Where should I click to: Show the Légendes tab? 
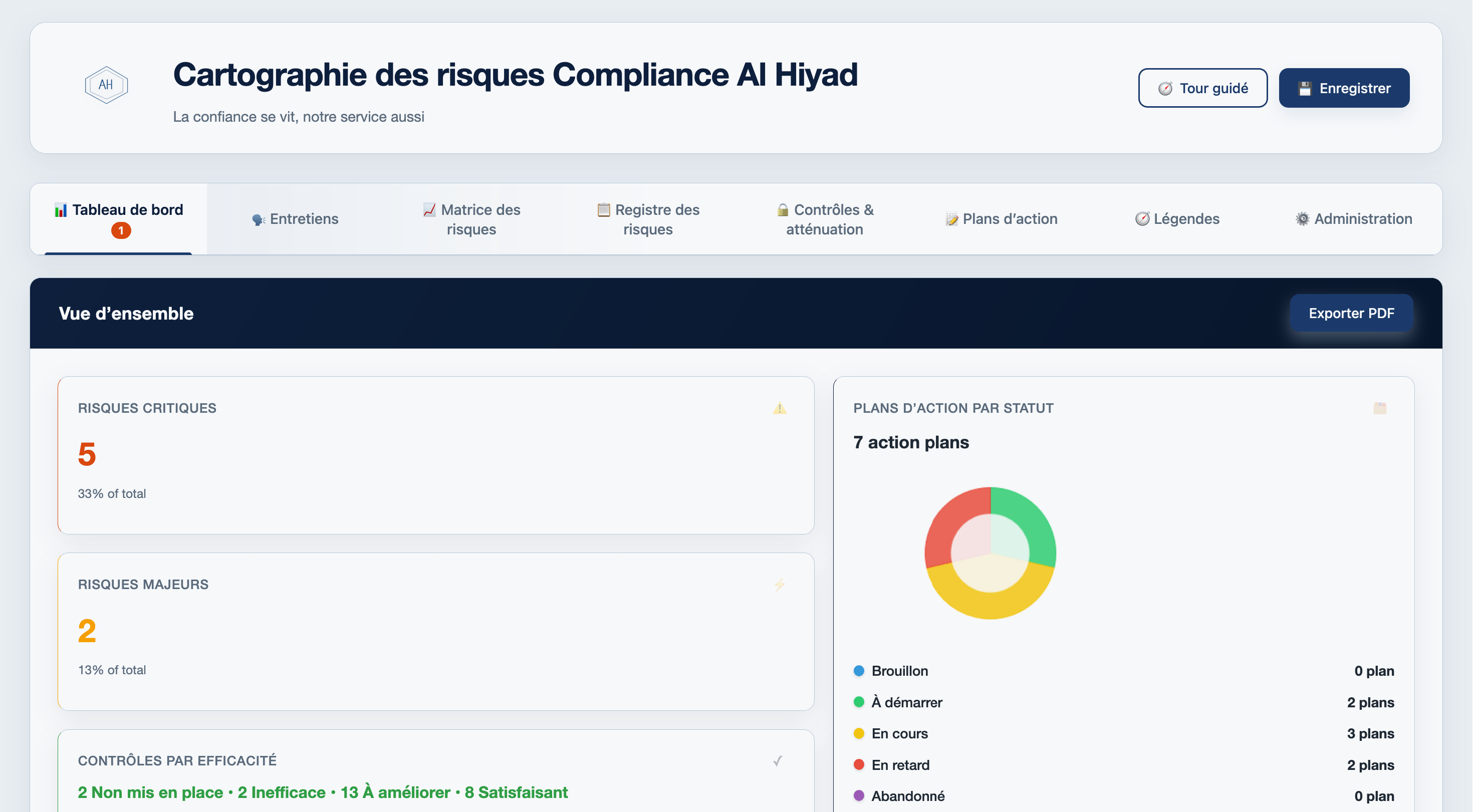coord(1177,219)
